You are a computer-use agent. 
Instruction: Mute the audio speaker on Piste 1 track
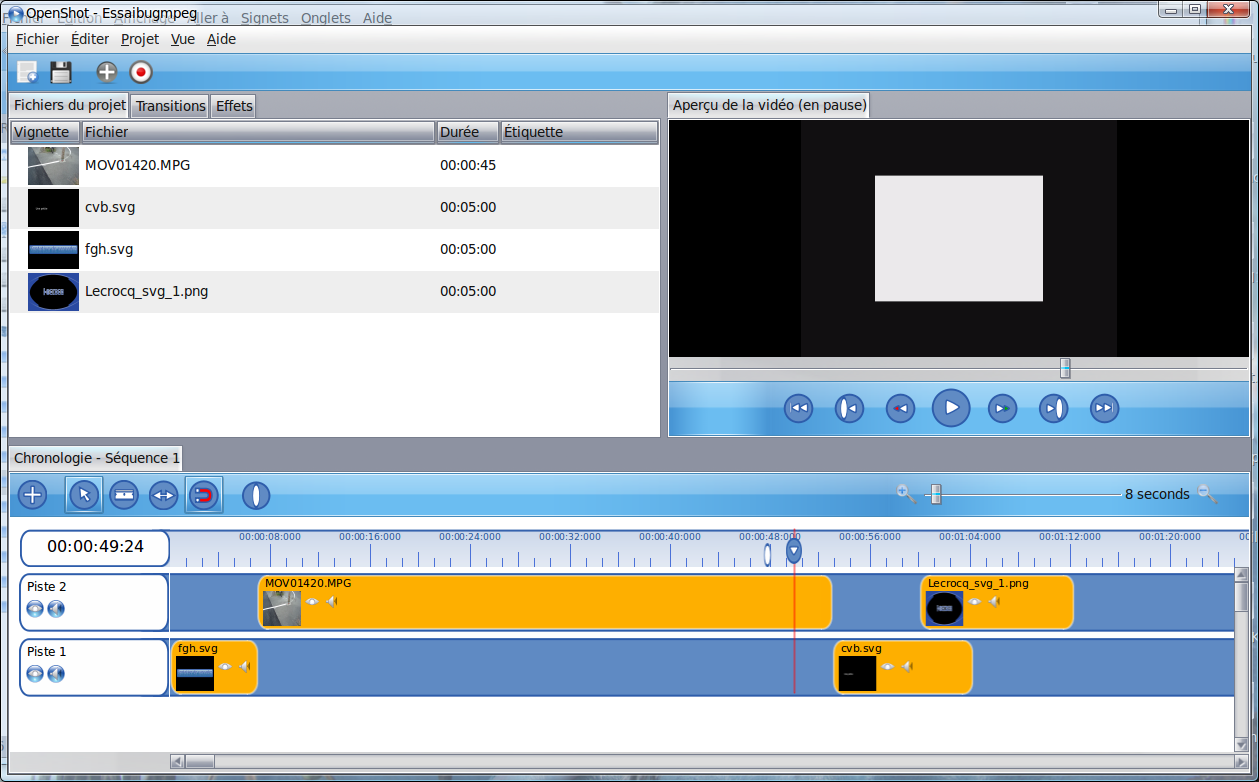coord(56,674)
